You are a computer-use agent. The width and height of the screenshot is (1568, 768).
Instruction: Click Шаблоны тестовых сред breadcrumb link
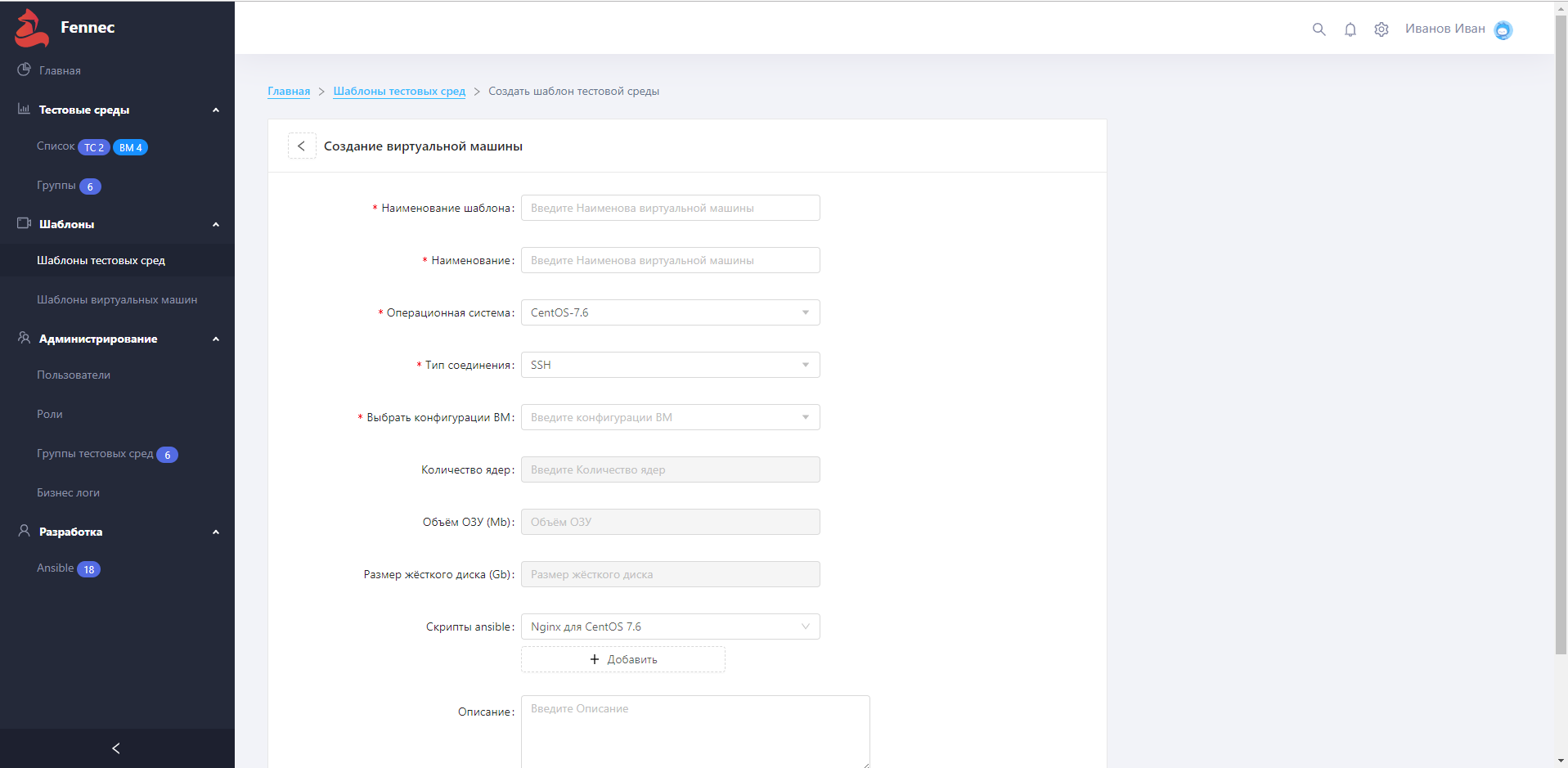tap(399, 91)
